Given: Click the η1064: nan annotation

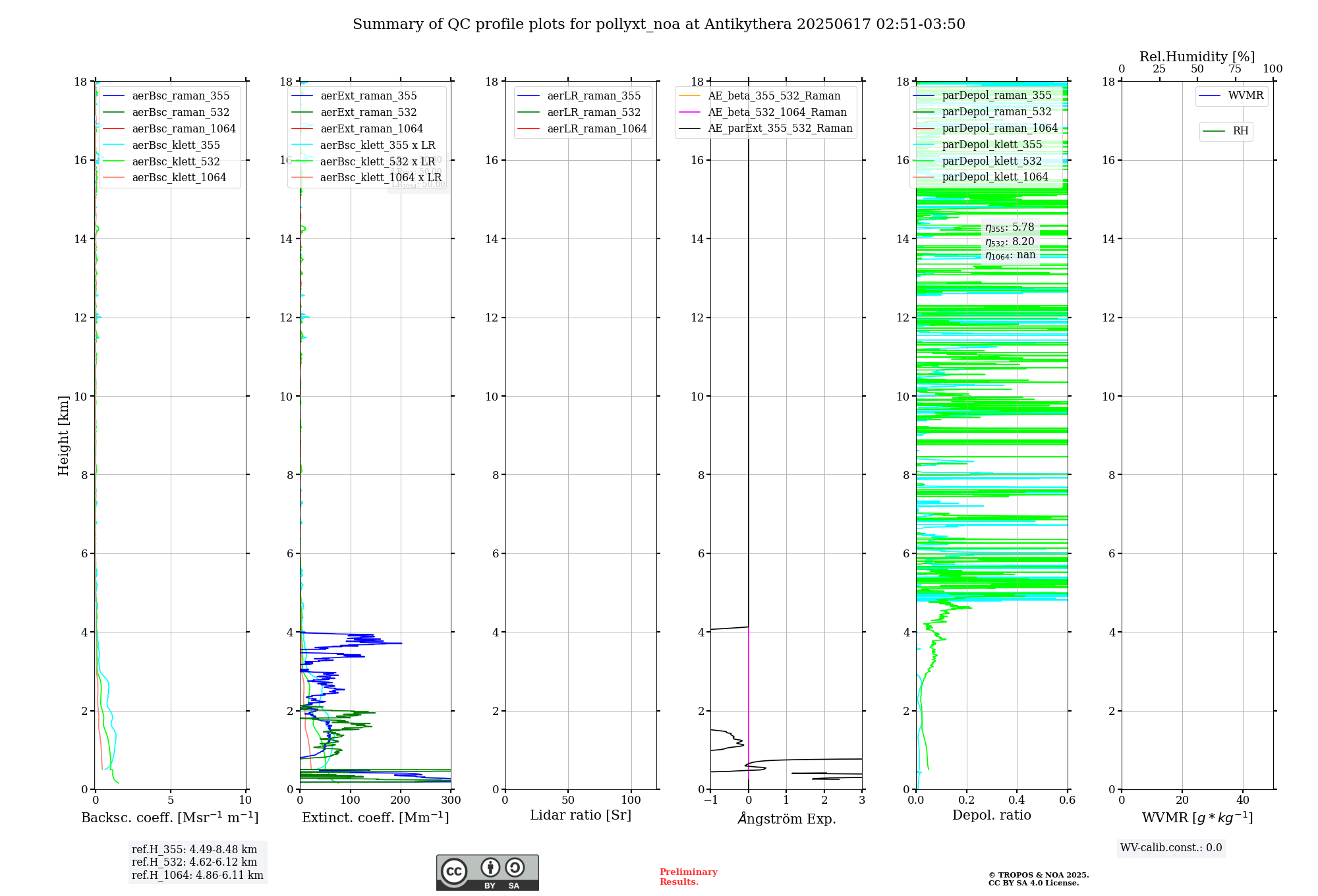Looking at the screenshot, I should [x=1010, y=256].
